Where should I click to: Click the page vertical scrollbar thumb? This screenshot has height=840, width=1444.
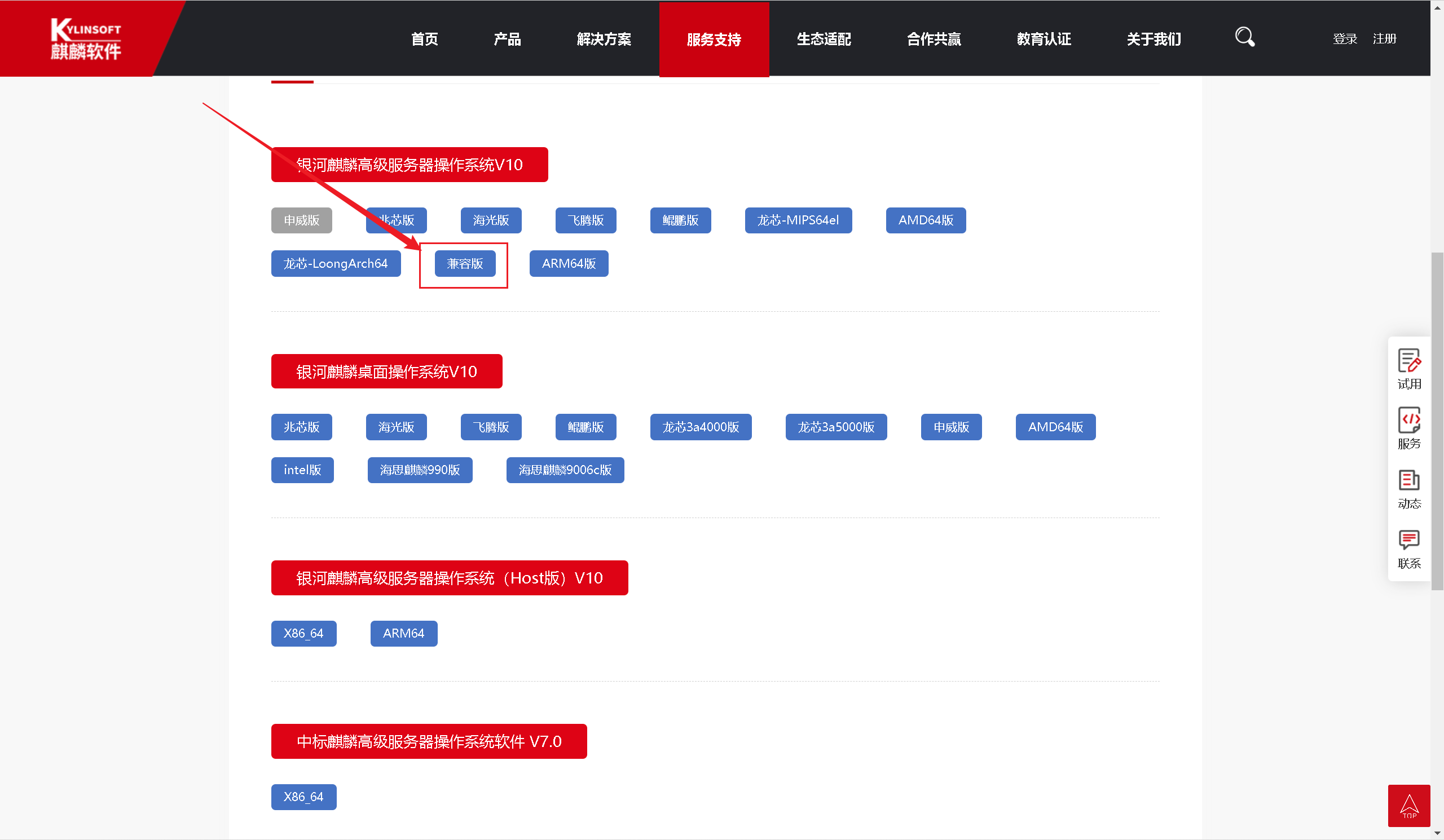(x=1437, y=421)
